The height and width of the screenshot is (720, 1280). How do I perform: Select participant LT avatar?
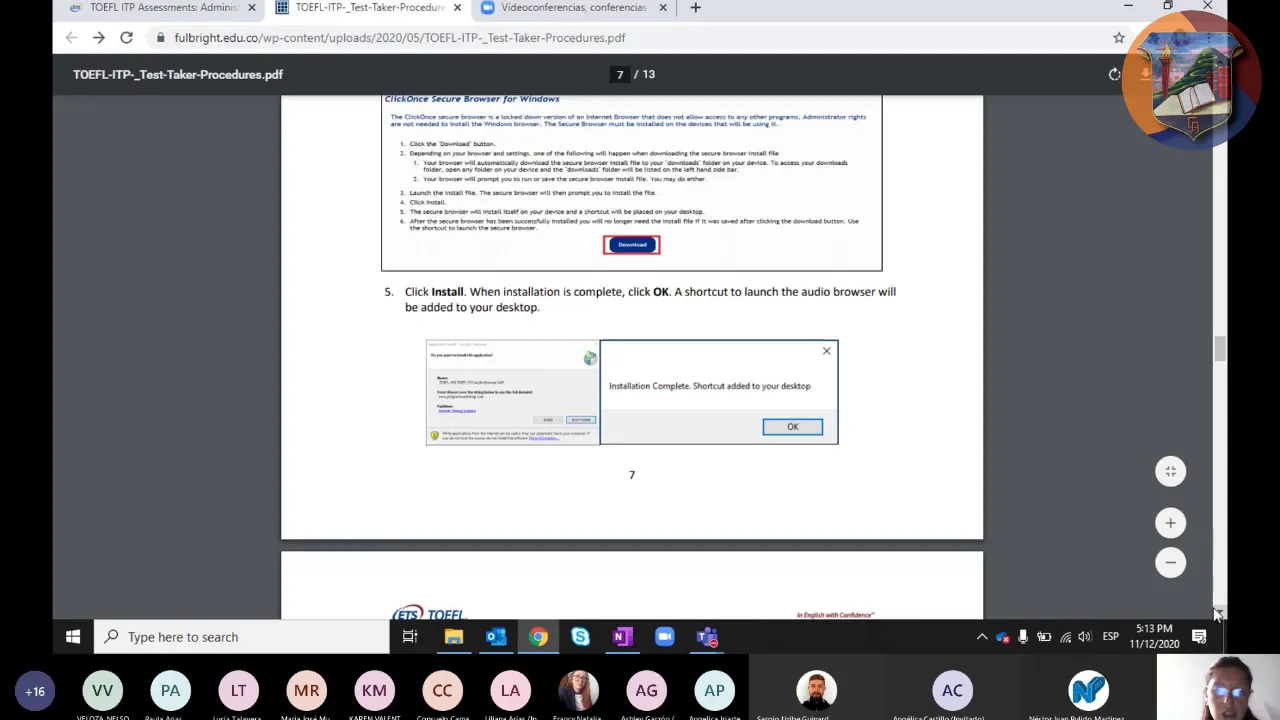[x=238, y=691]
